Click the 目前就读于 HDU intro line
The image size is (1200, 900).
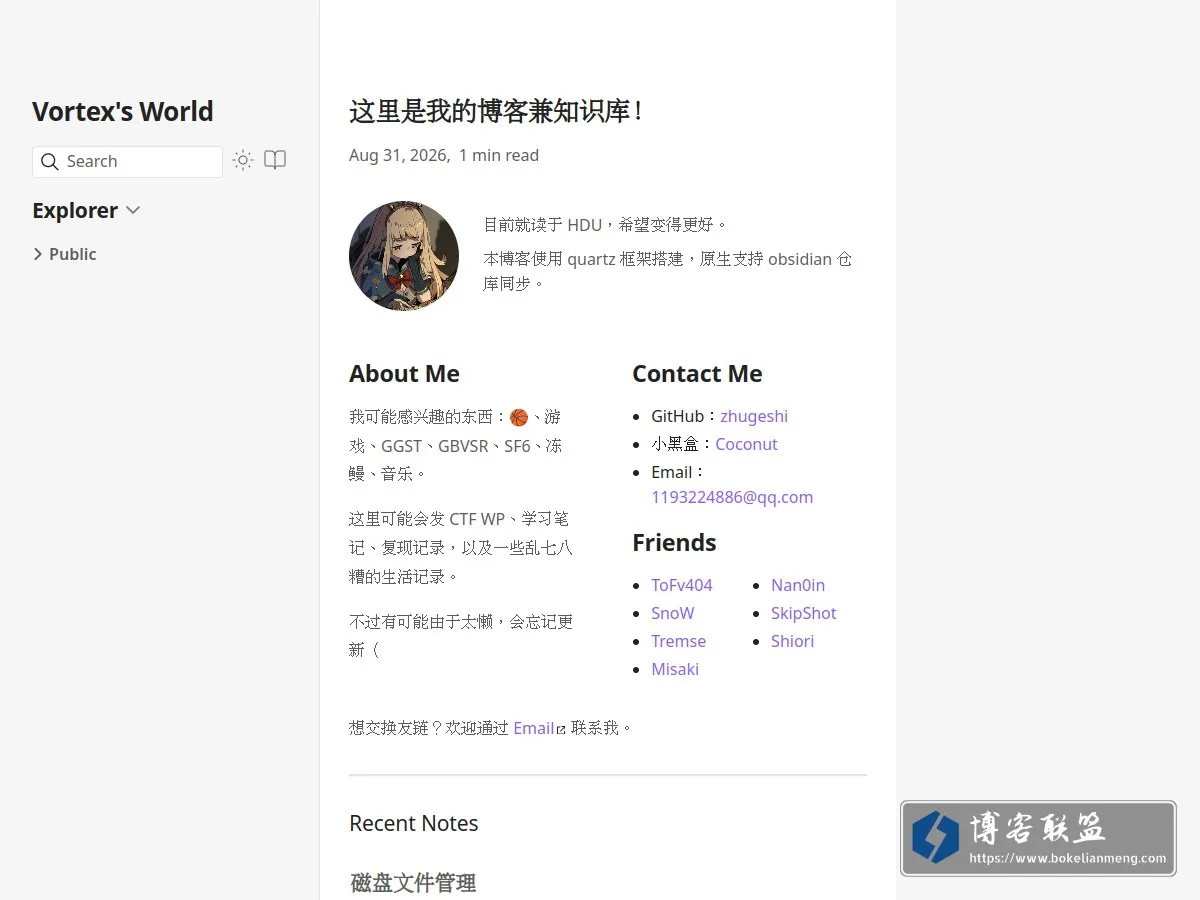606,224
